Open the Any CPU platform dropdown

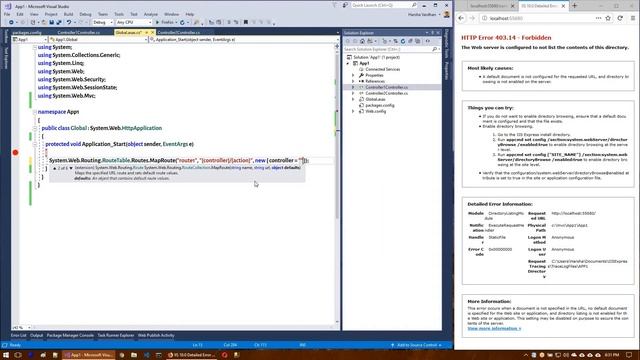click(x=134, y=22)
